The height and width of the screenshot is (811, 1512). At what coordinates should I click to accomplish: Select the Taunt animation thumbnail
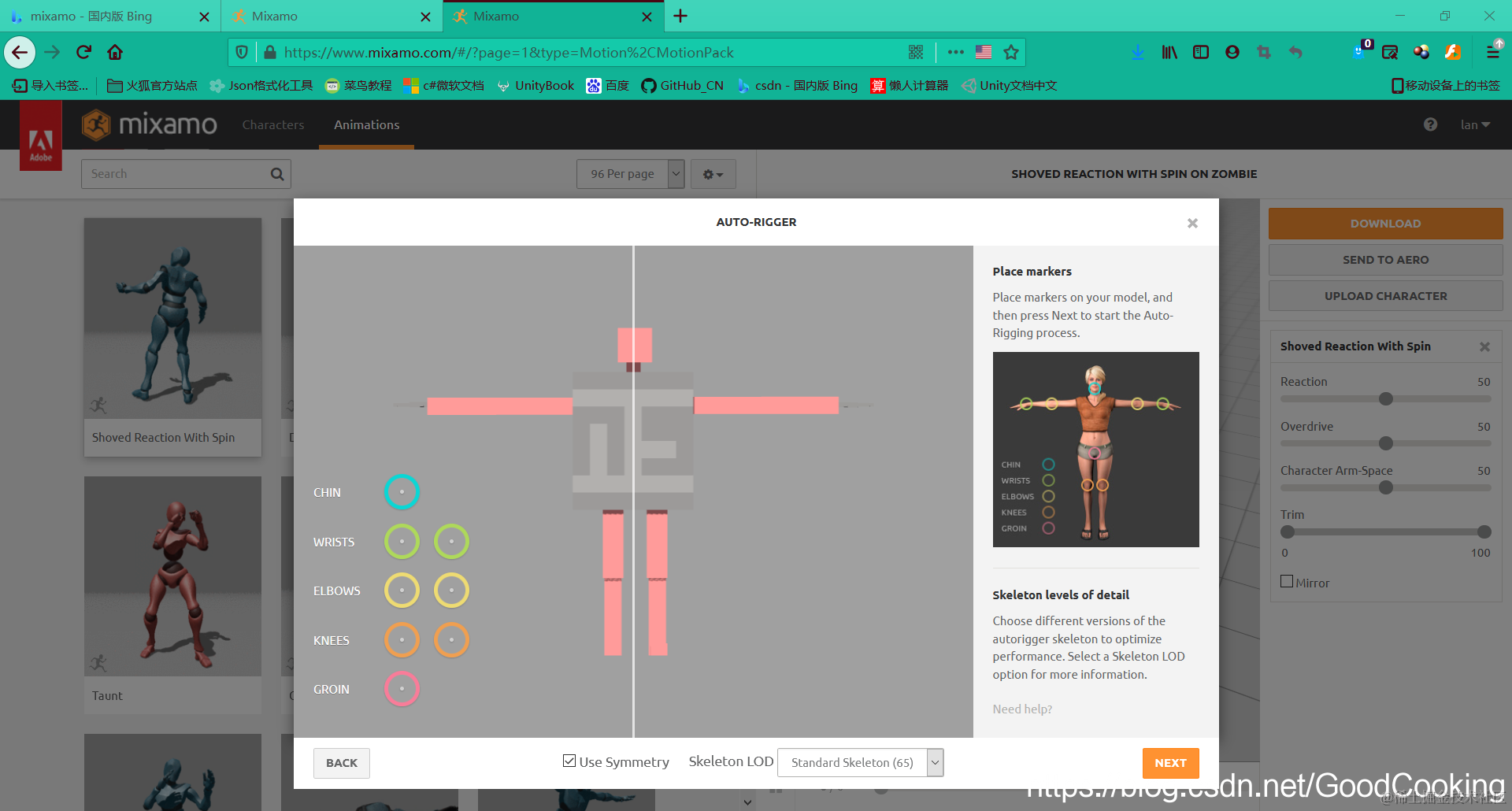coord(172,576)
